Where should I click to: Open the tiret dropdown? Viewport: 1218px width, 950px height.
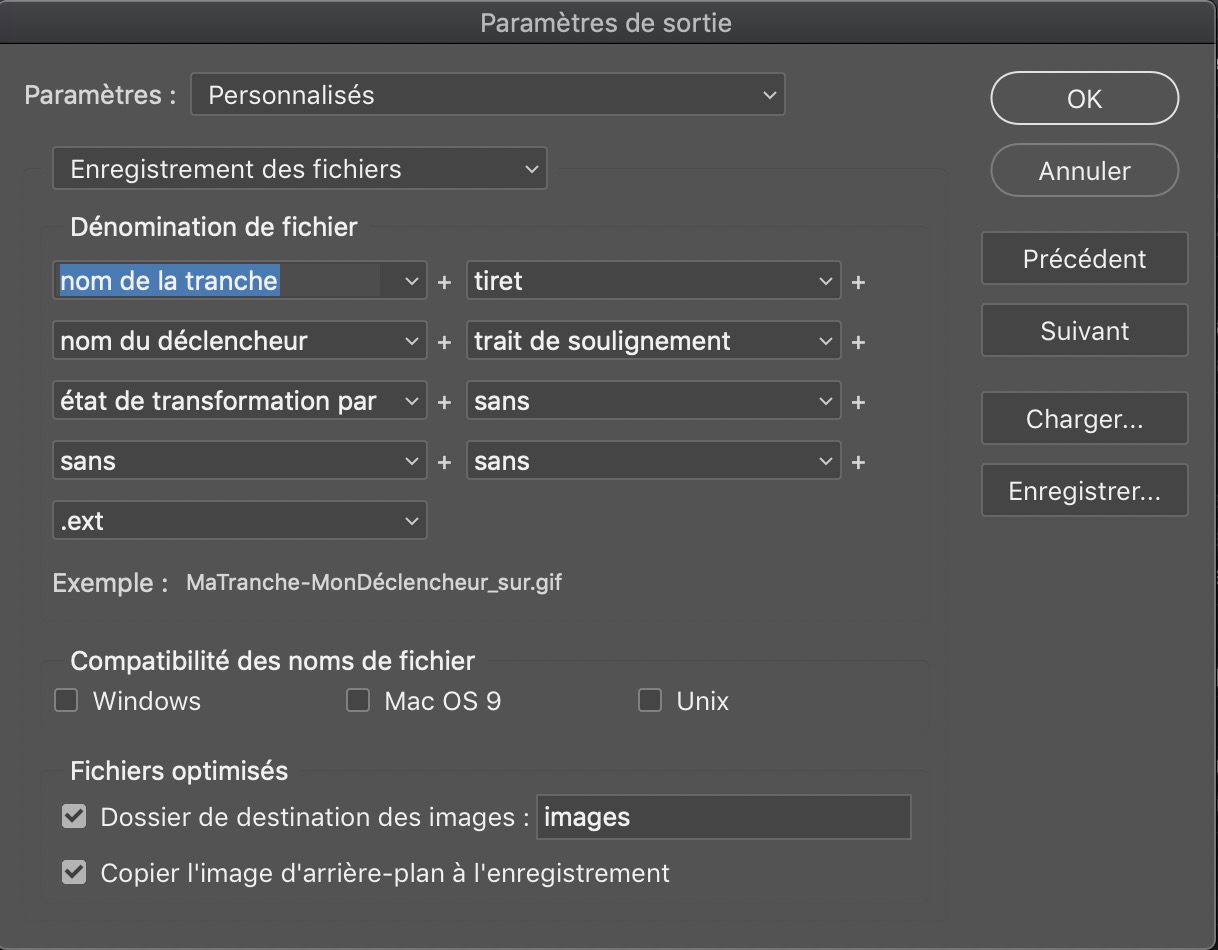(x=652, y=281)
